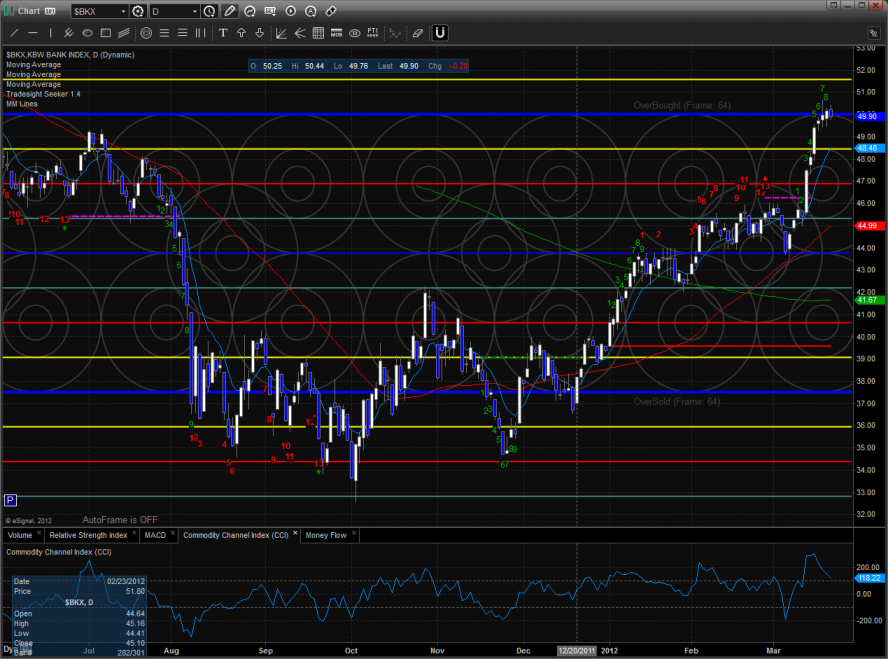888x659 pixels.
Task: Switch to the MACD tab
Action: [155, 536]
